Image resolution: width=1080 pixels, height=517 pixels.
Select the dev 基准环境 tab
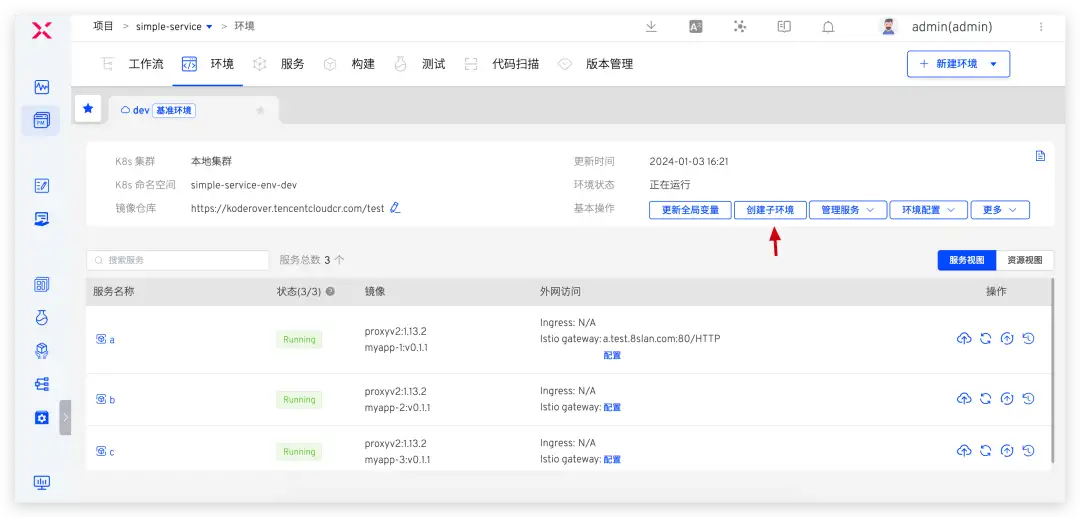click(194, 110)
